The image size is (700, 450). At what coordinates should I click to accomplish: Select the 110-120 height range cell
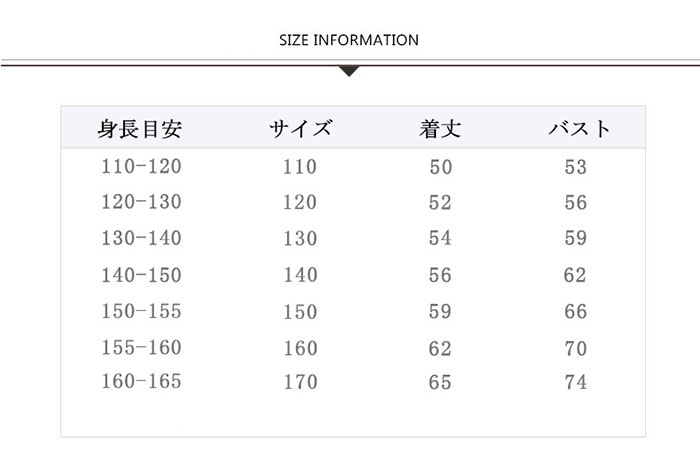[x=141, y=166]
